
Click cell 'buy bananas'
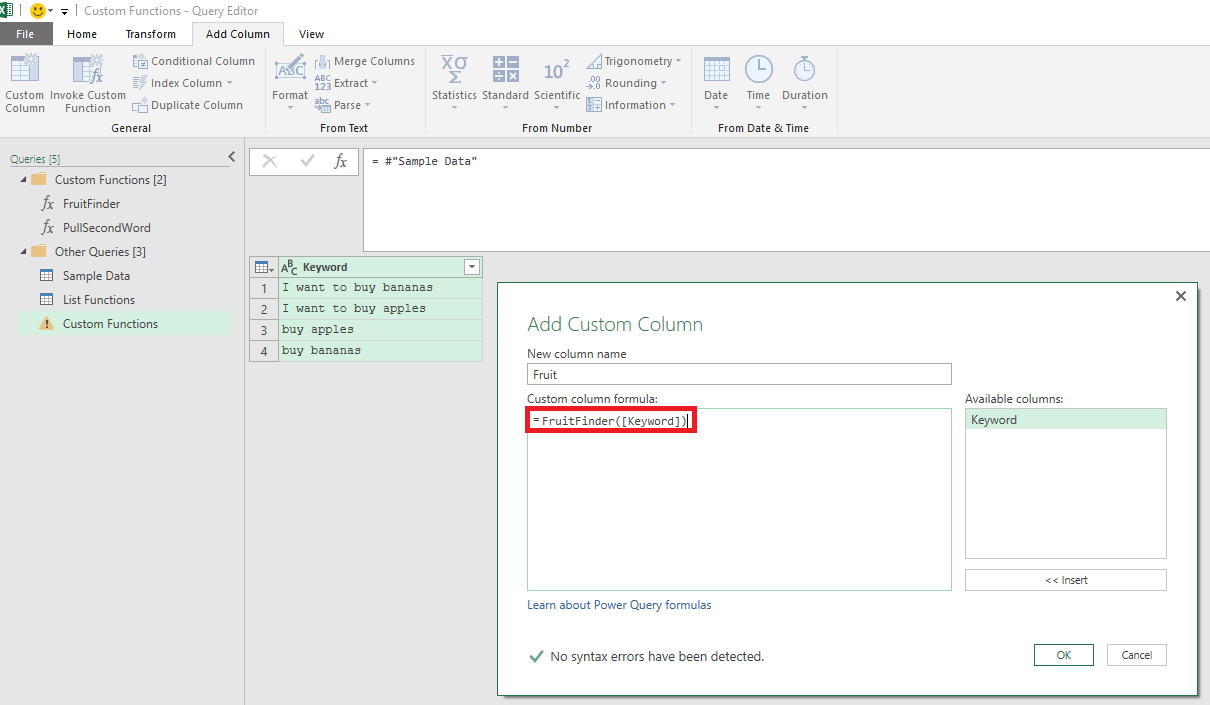pyautogui.click(x=380, y=351)
